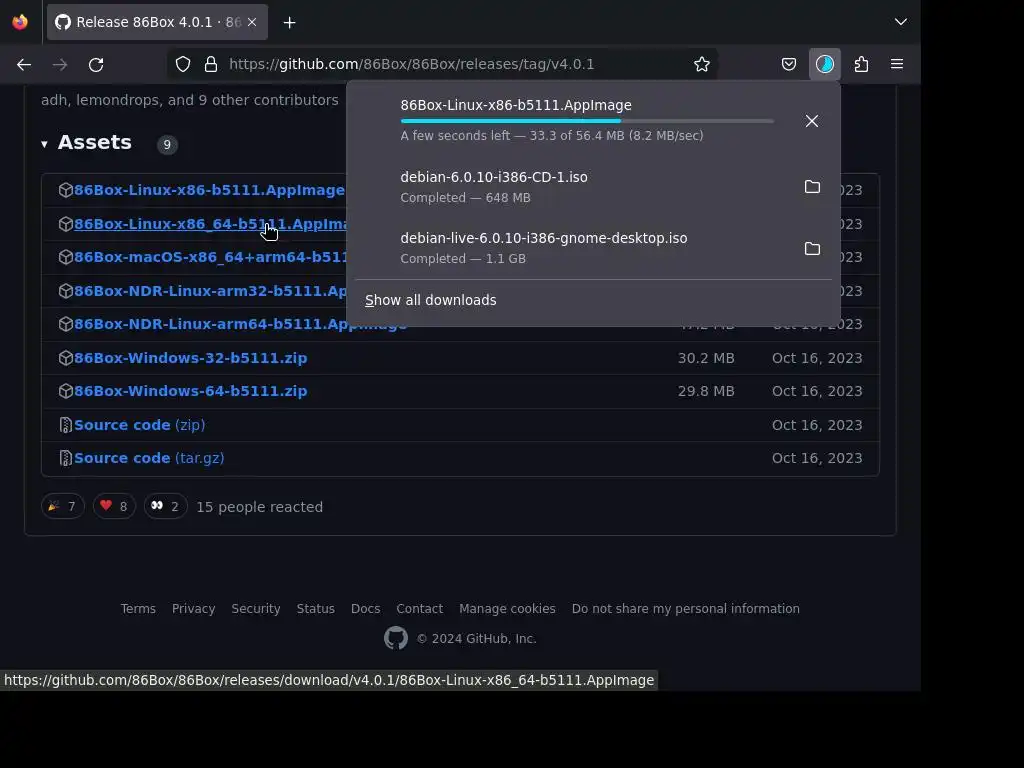Show debian-6.0.10-i386-CD-1.iso in folder
Screen dimensions: 1024x768
point(812,187)
